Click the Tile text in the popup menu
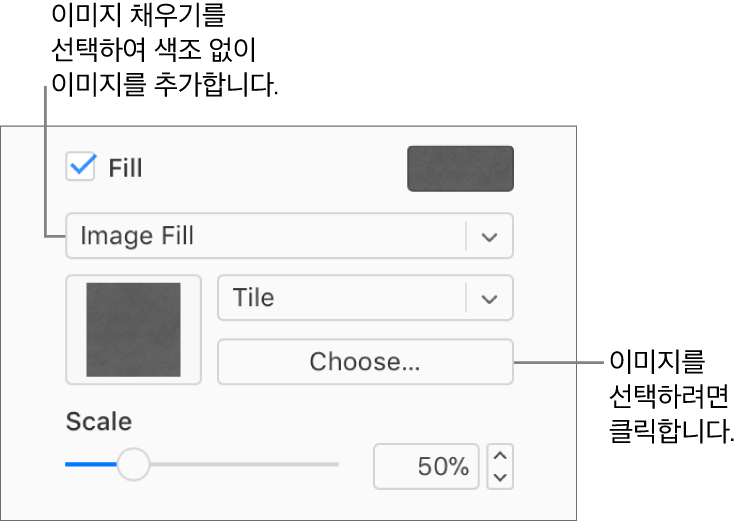The width and height of the screenshot is (742, 521). click(x=254, y=298)
